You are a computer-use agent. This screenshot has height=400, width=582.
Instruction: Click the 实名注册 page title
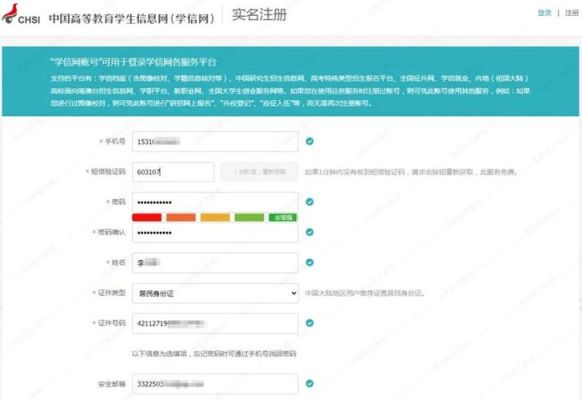259,15
